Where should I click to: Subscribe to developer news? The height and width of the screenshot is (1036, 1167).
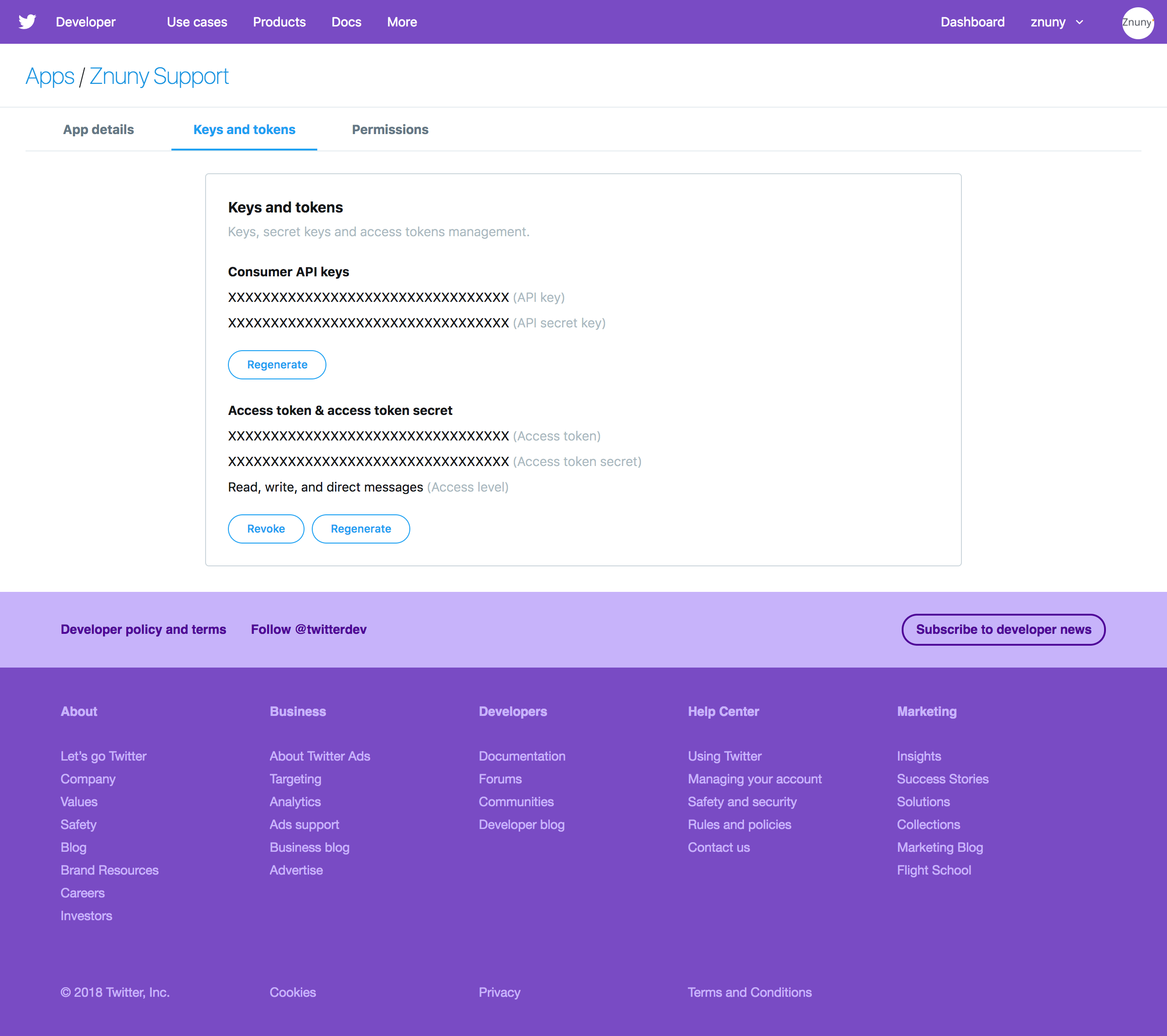(1003, 629)
